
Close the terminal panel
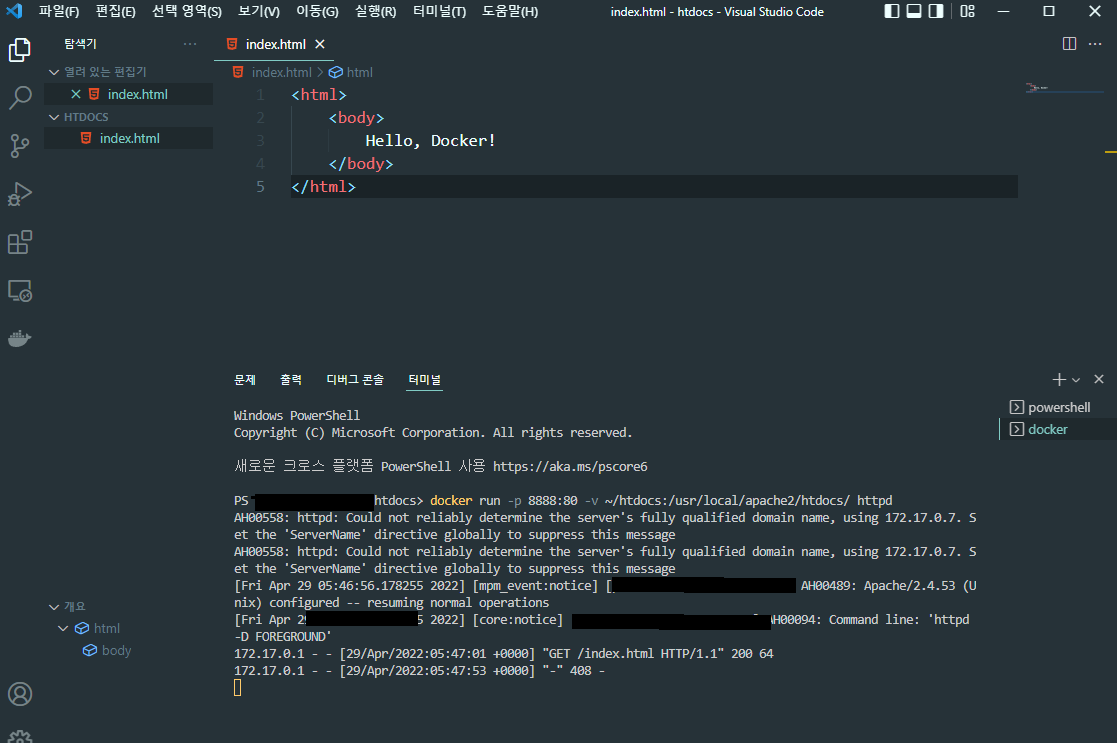(1099, 379)
